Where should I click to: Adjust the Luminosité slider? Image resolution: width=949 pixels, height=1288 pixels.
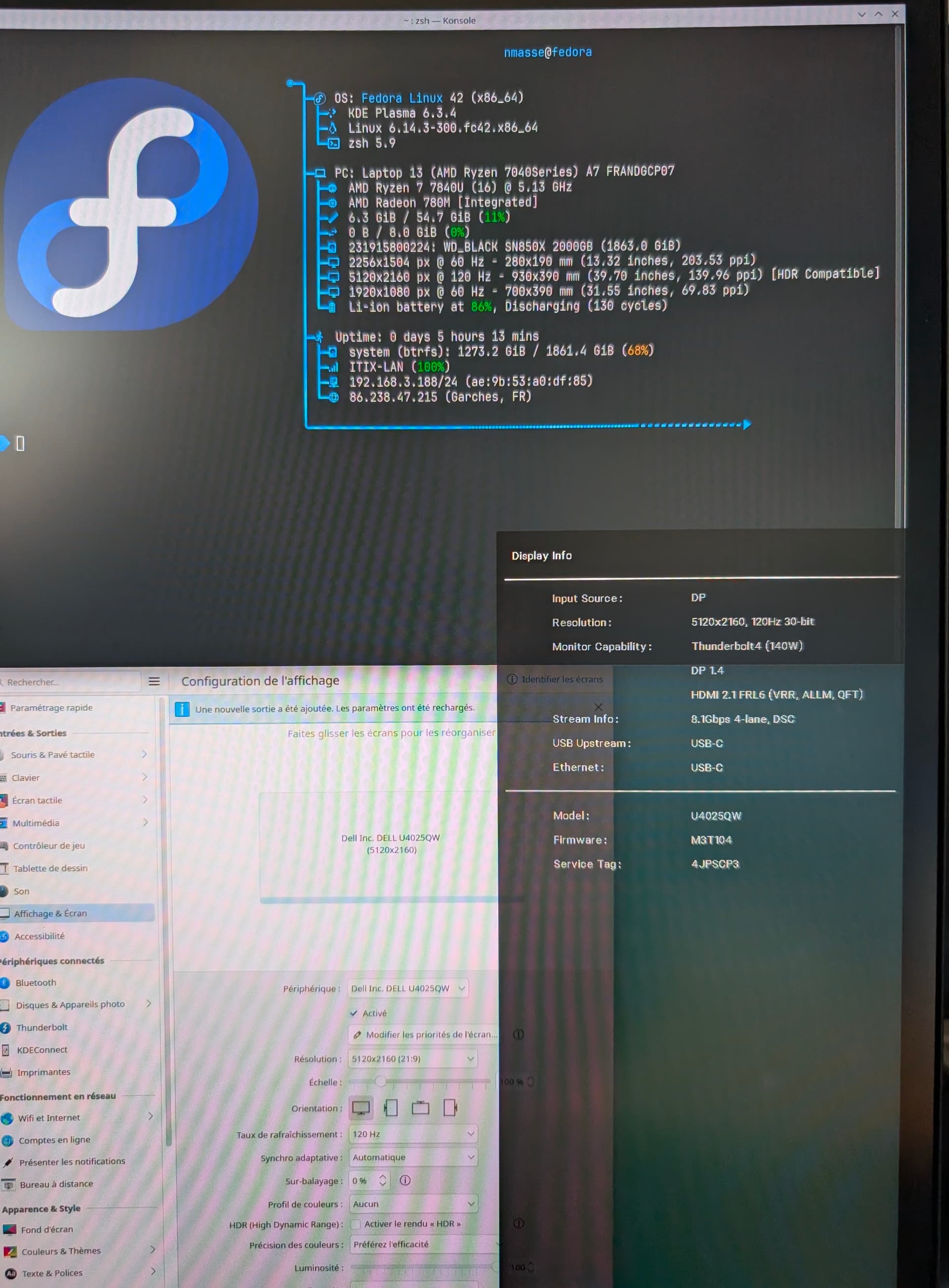click(424, 1267)
